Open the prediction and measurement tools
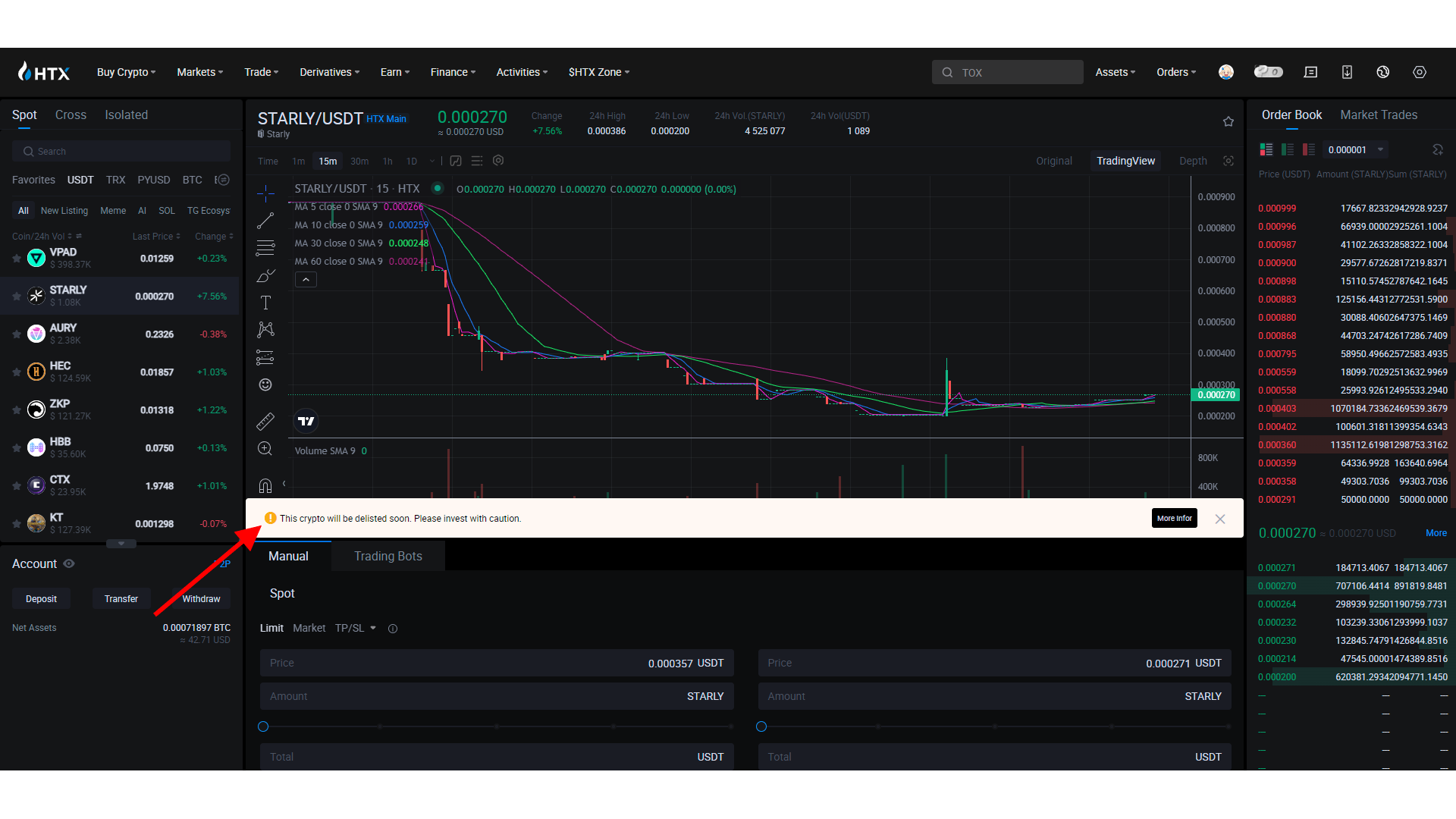 tap(265, 357)
